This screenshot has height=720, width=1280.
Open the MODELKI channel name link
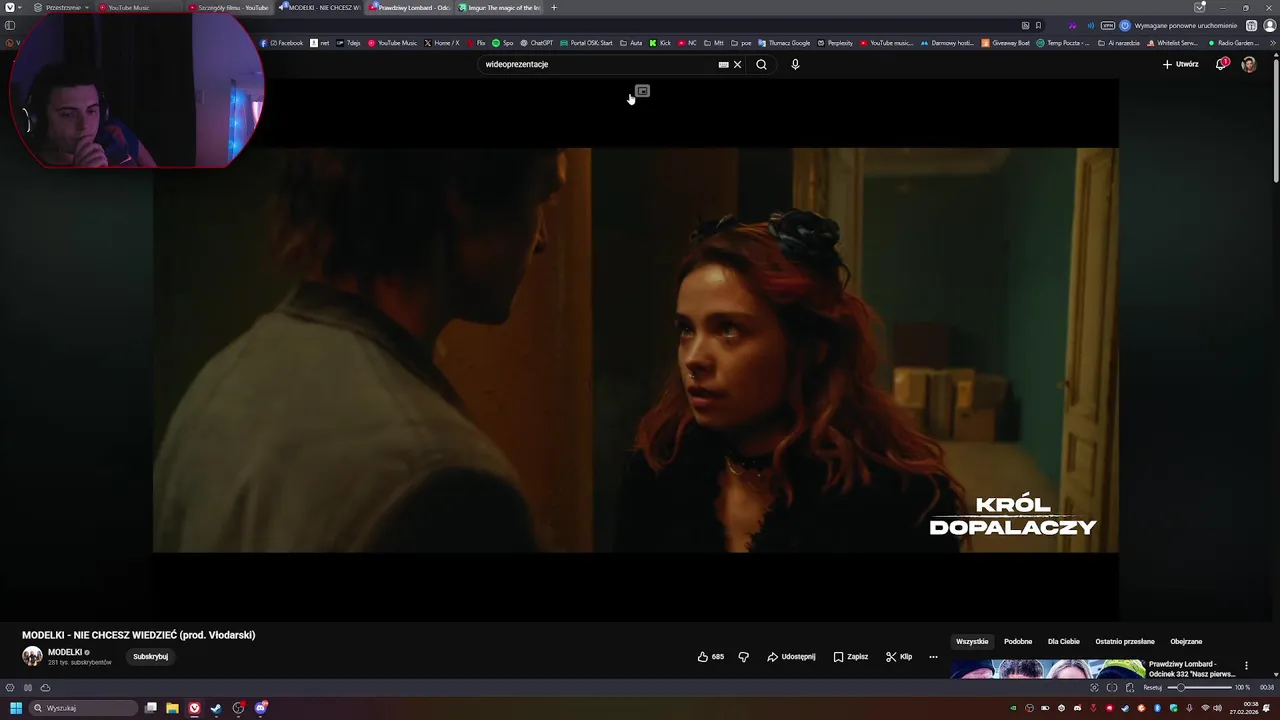point(65,652)
